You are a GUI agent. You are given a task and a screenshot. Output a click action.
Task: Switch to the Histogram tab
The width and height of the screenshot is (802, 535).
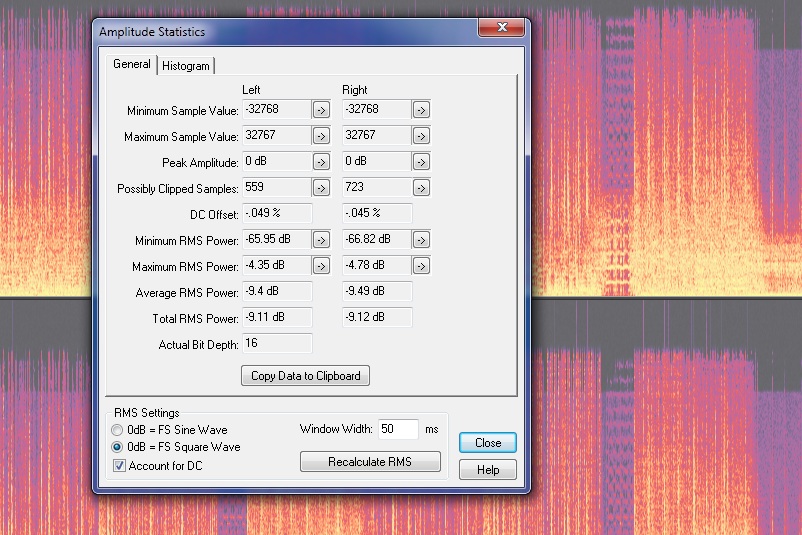[186, 66]
